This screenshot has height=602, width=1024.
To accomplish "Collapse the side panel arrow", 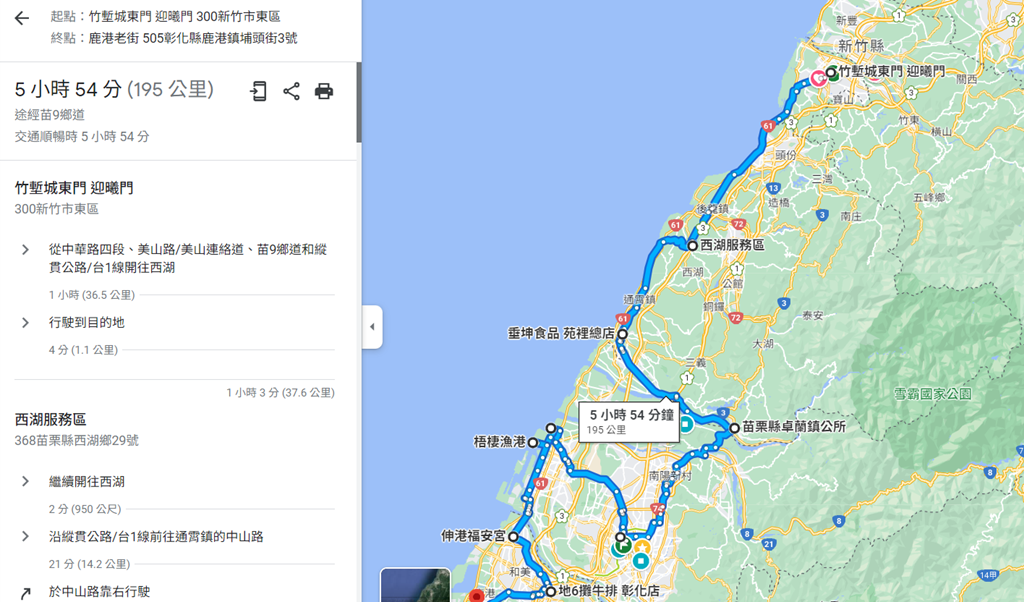I will pos(372,326).
